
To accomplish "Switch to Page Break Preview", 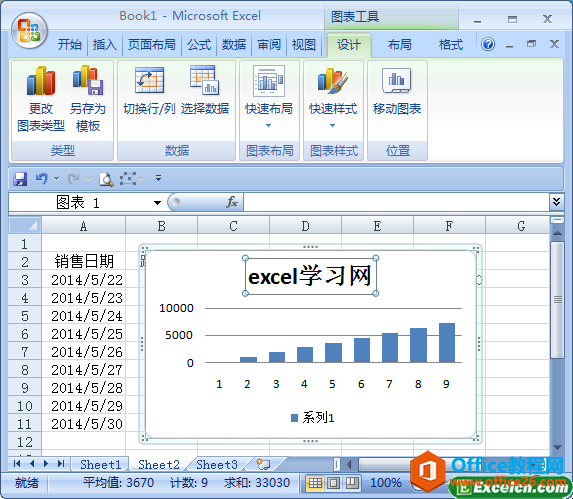I will [352, 483].
